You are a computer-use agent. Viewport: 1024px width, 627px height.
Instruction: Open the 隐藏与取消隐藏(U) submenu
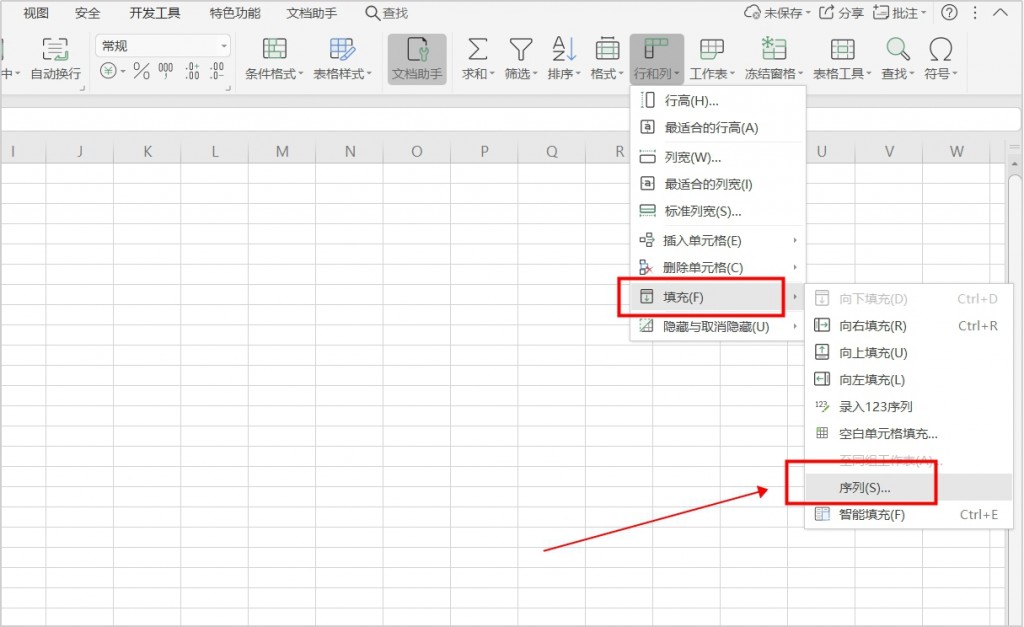718,326
